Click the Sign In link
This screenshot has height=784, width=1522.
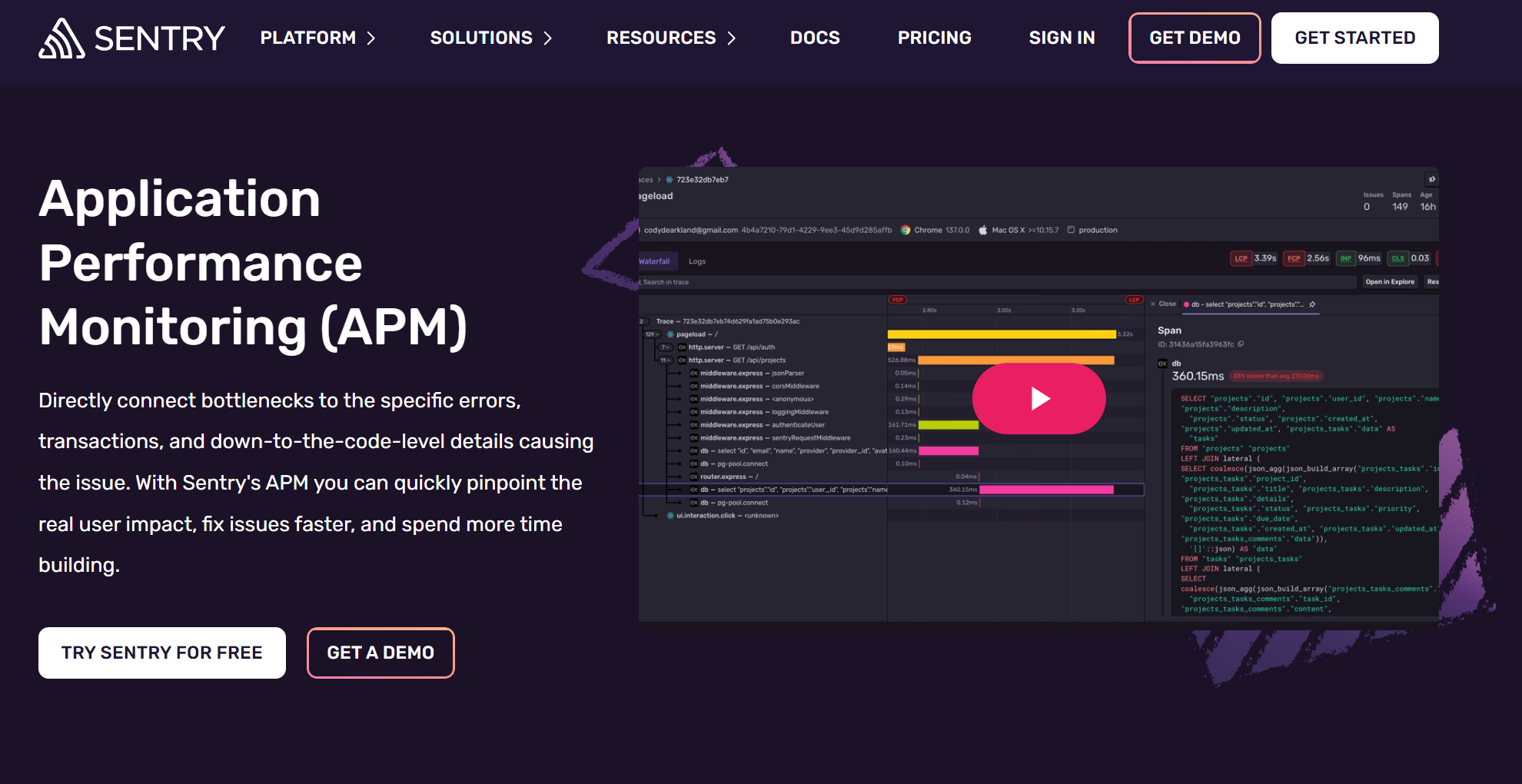(x=1062, y=38)
